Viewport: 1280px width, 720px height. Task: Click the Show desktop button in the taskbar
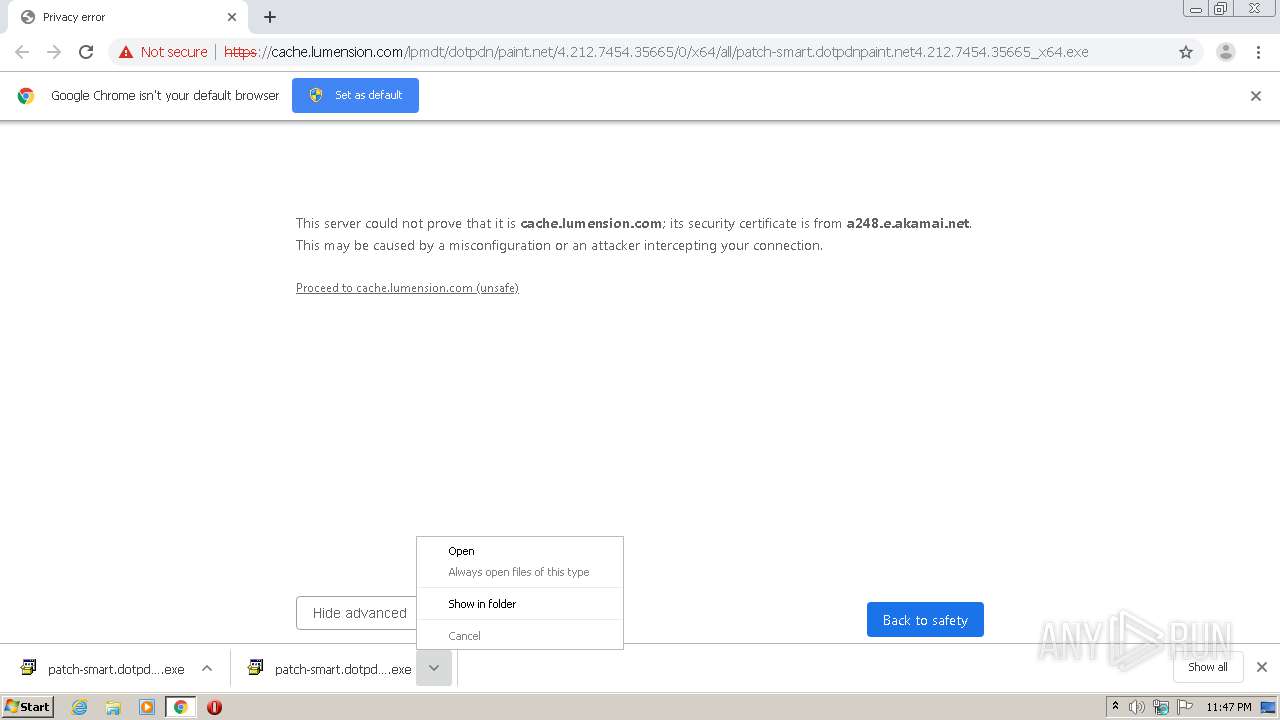(1268, 707)
